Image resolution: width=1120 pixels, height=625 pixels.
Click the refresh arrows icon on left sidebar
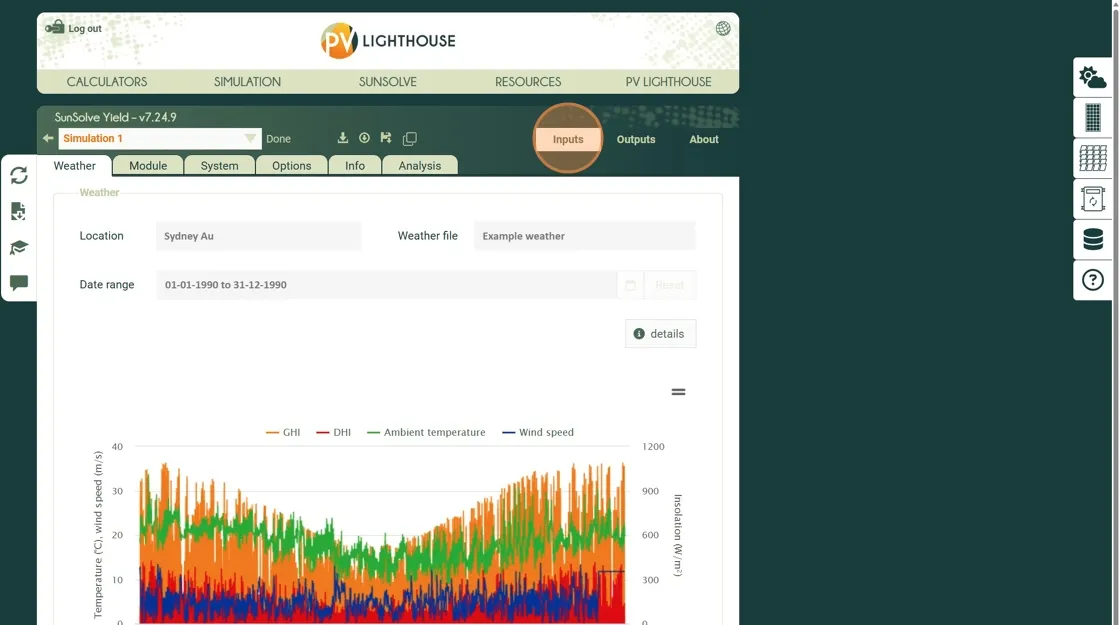point(19,176)
